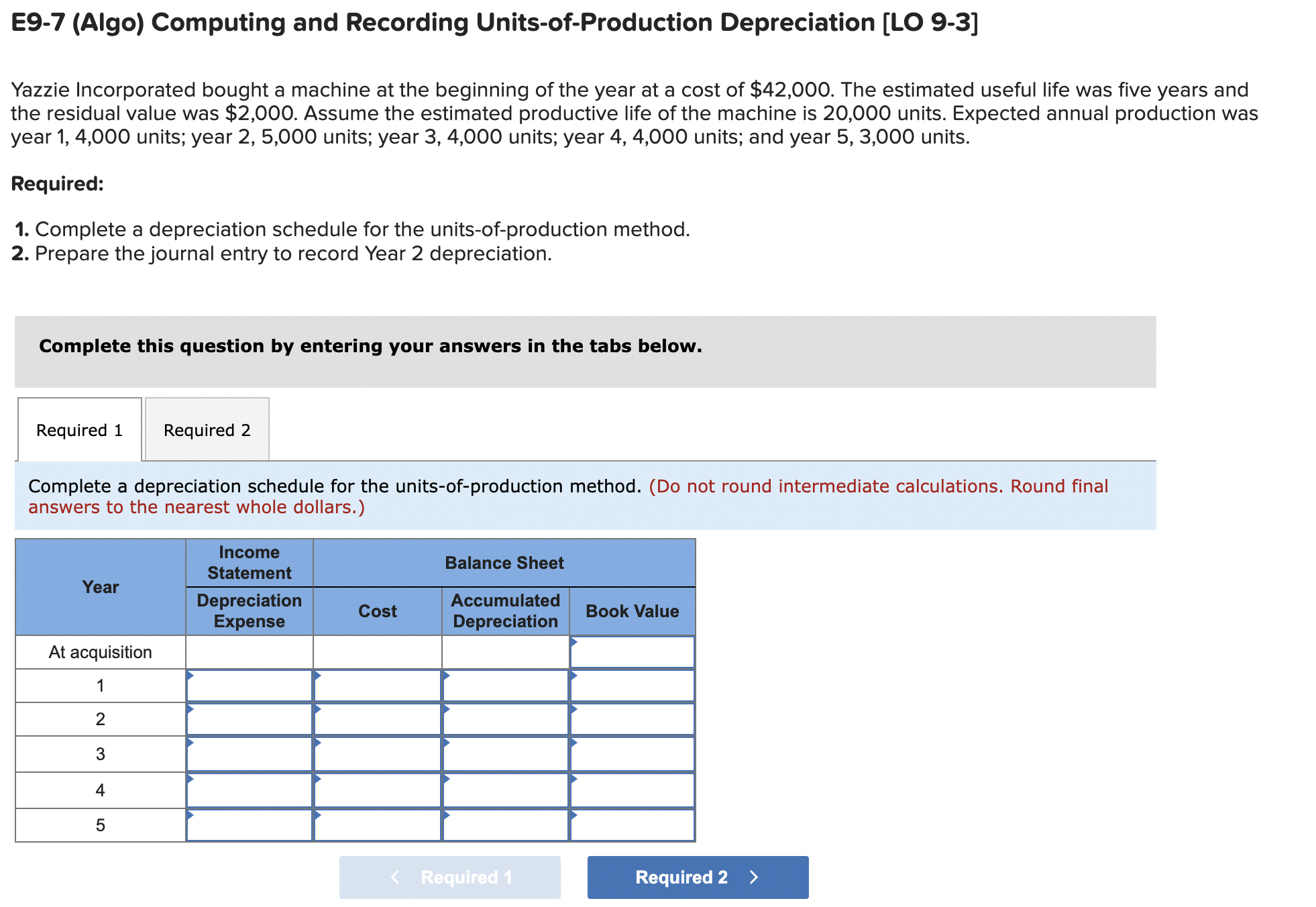Select Year 3 Cost cell
1316x907 pixels.
pos(378,754)
